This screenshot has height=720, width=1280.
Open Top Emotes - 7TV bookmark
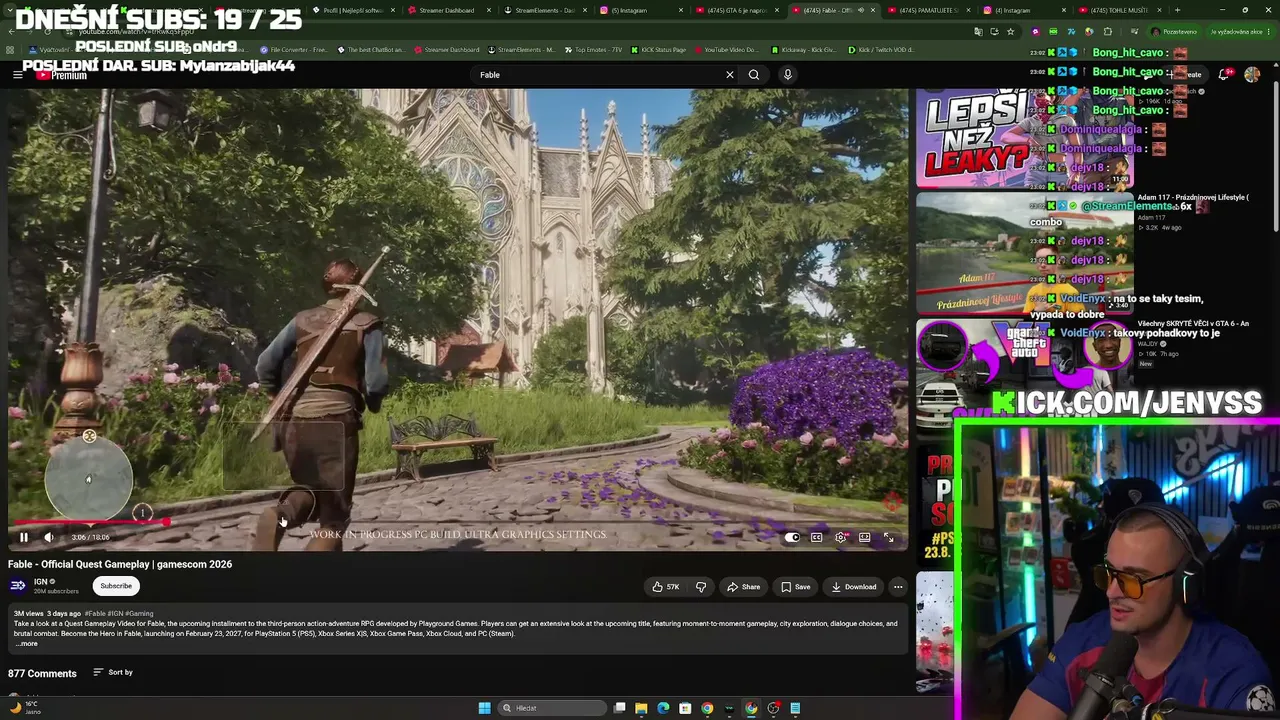click(593, 50)
